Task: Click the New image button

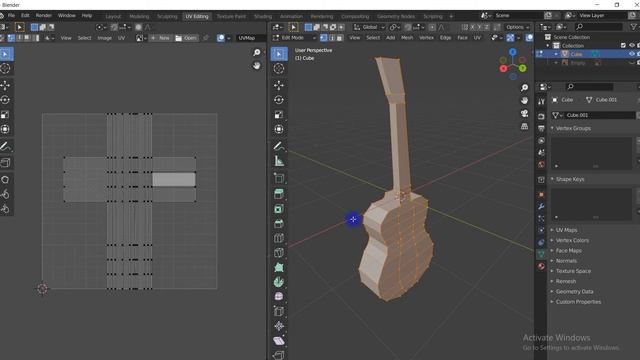Action: pos(160,38)
